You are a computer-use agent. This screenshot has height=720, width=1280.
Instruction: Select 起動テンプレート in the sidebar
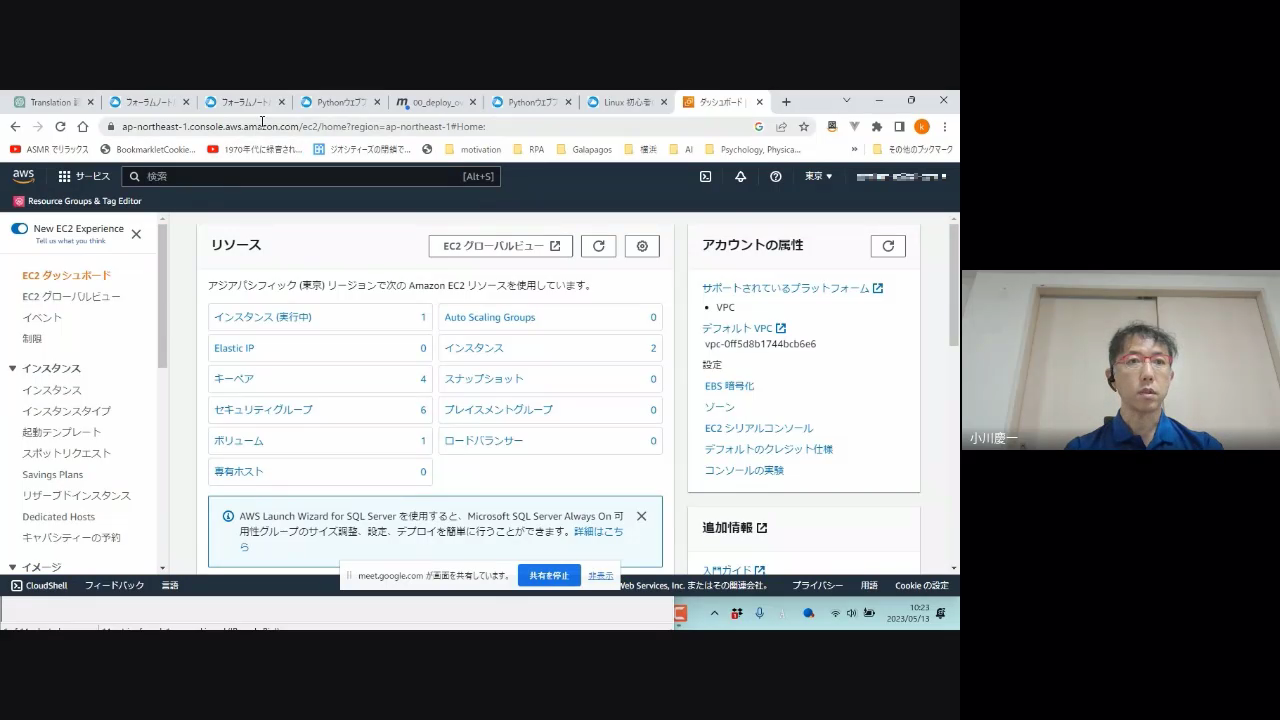[61, 432]
